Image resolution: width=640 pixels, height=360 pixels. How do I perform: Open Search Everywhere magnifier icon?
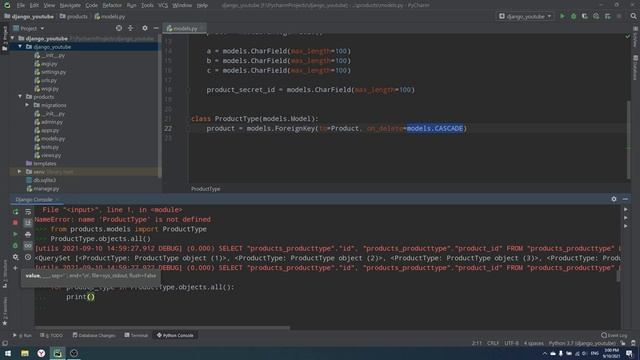pos(633,16)
